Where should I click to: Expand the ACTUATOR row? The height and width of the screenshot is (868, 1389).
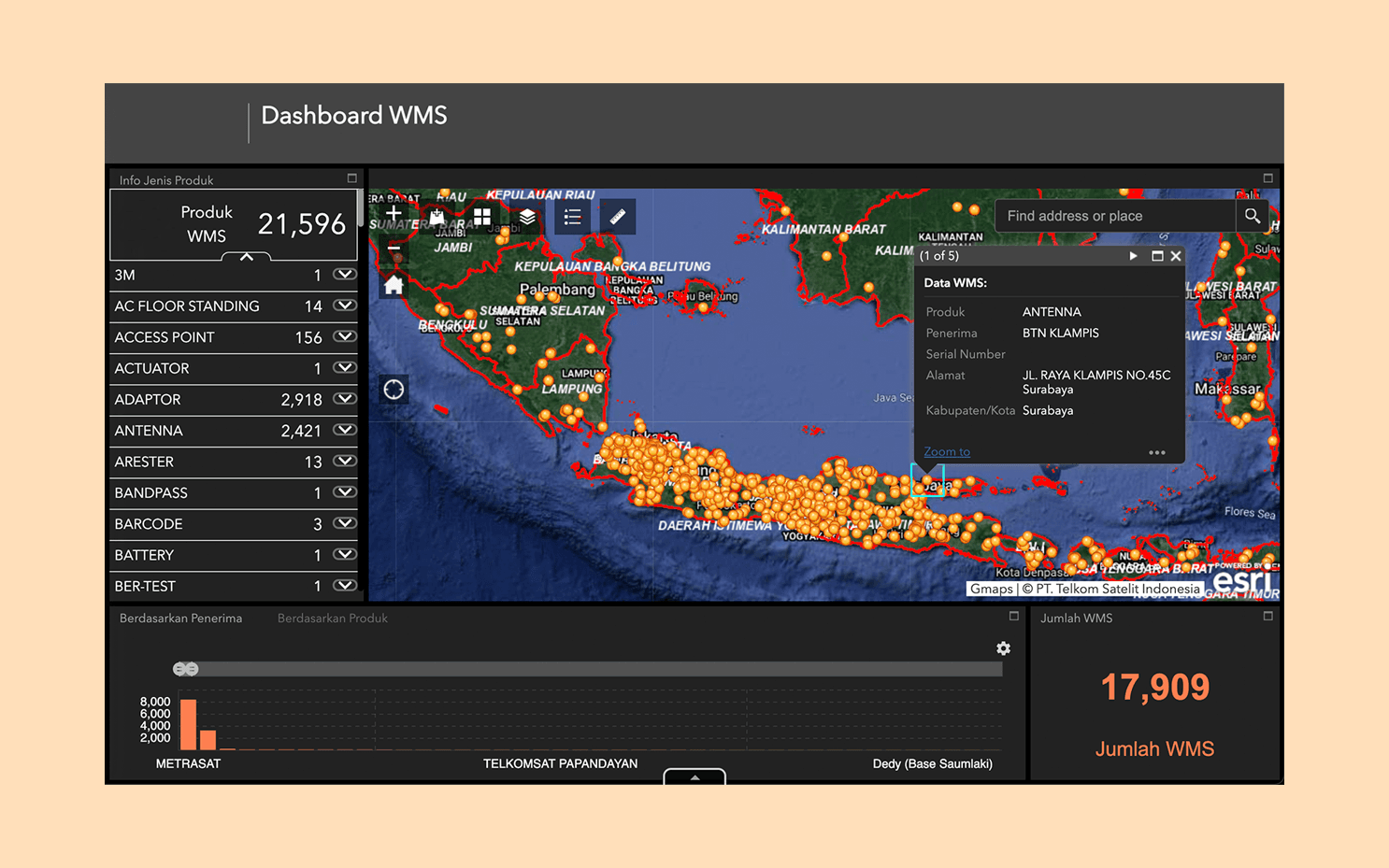click(x=345, y=368)
